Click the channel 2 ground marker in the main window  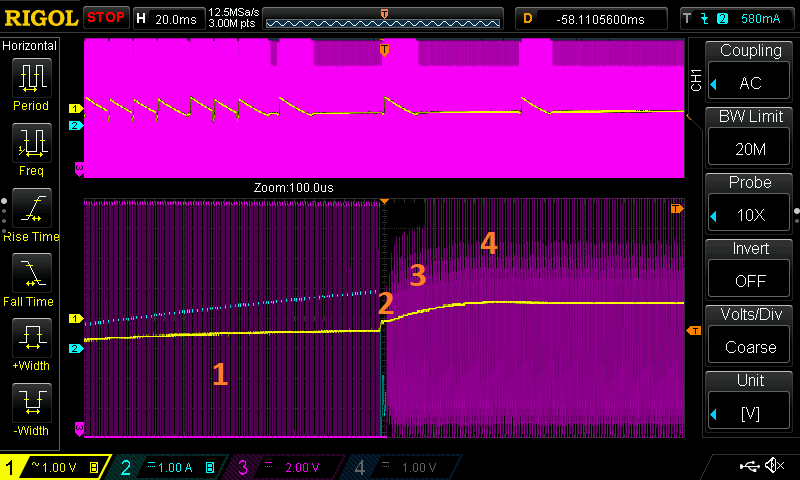(76, 125)
